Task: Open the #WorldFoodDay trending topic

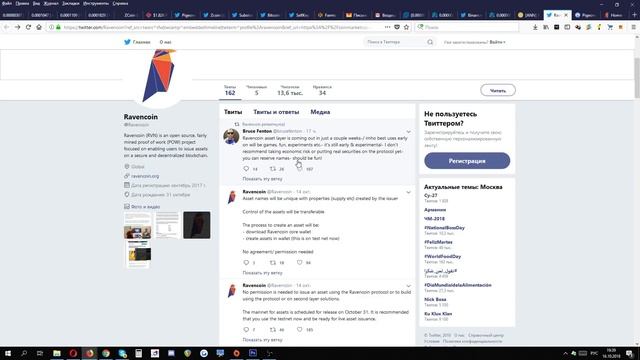Action: pyautogui.click(x=442, y=256)
